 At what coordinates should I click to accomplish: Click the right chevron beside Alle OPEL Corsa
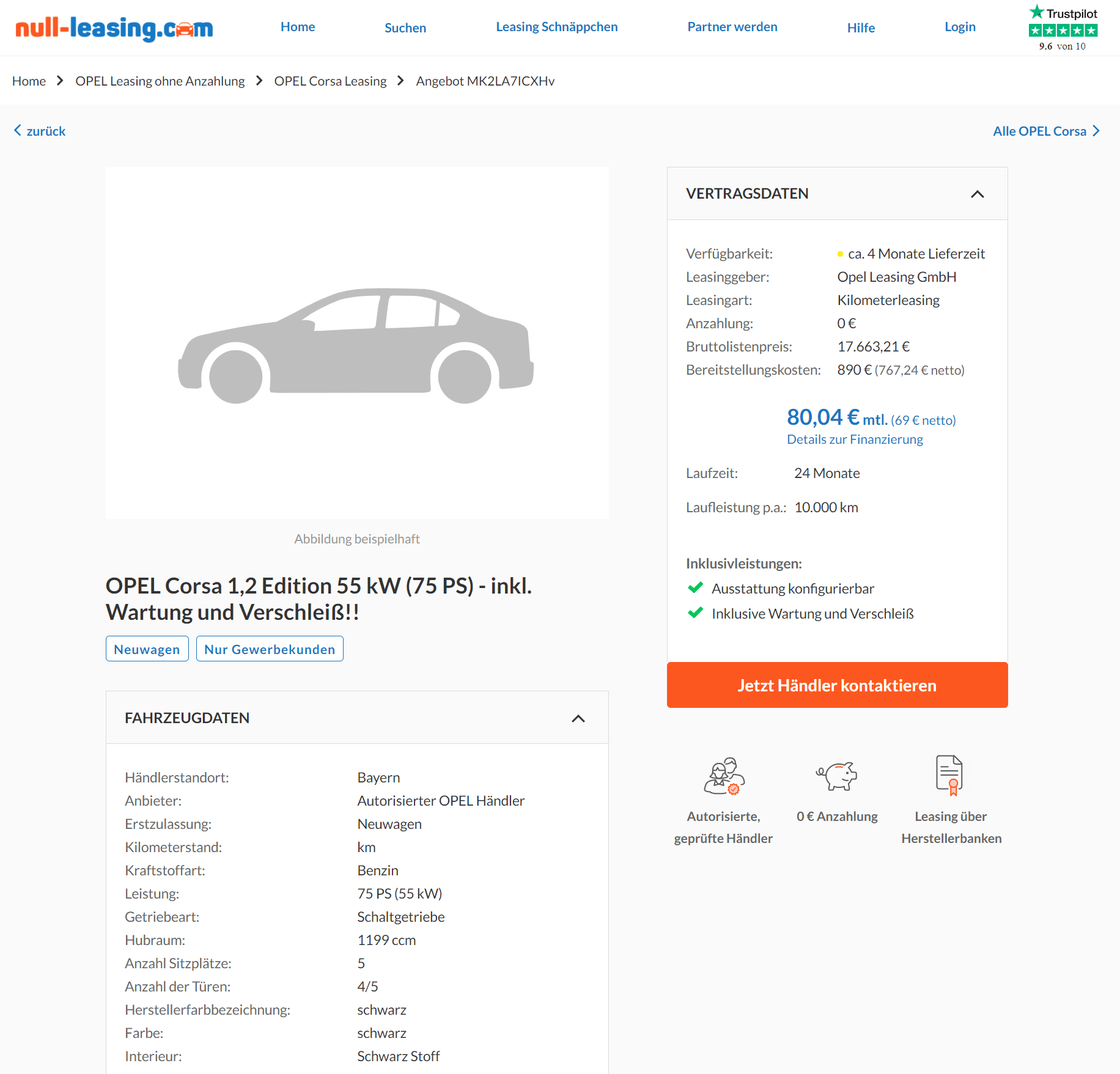[1096, 131]
